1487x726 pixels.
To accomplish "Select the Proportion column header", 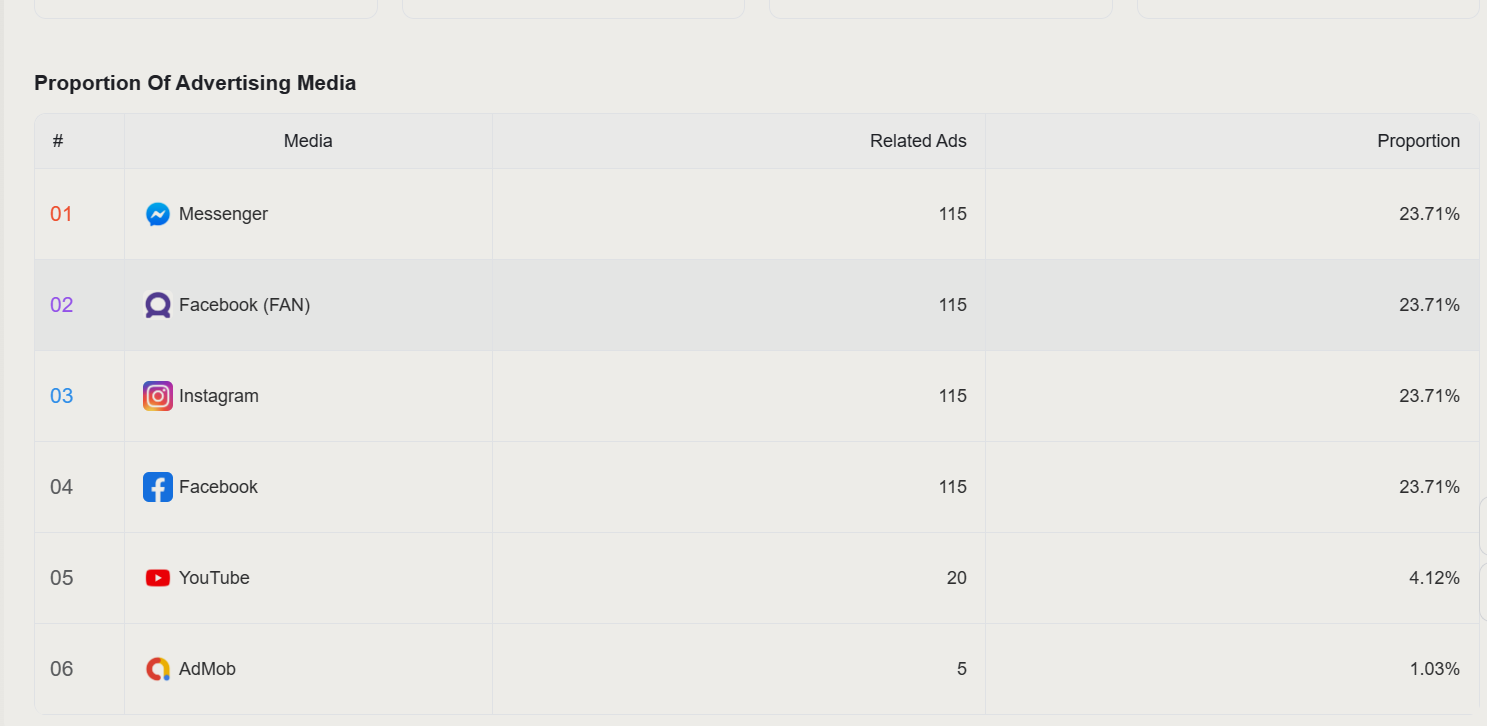I will pos(1418,141).
